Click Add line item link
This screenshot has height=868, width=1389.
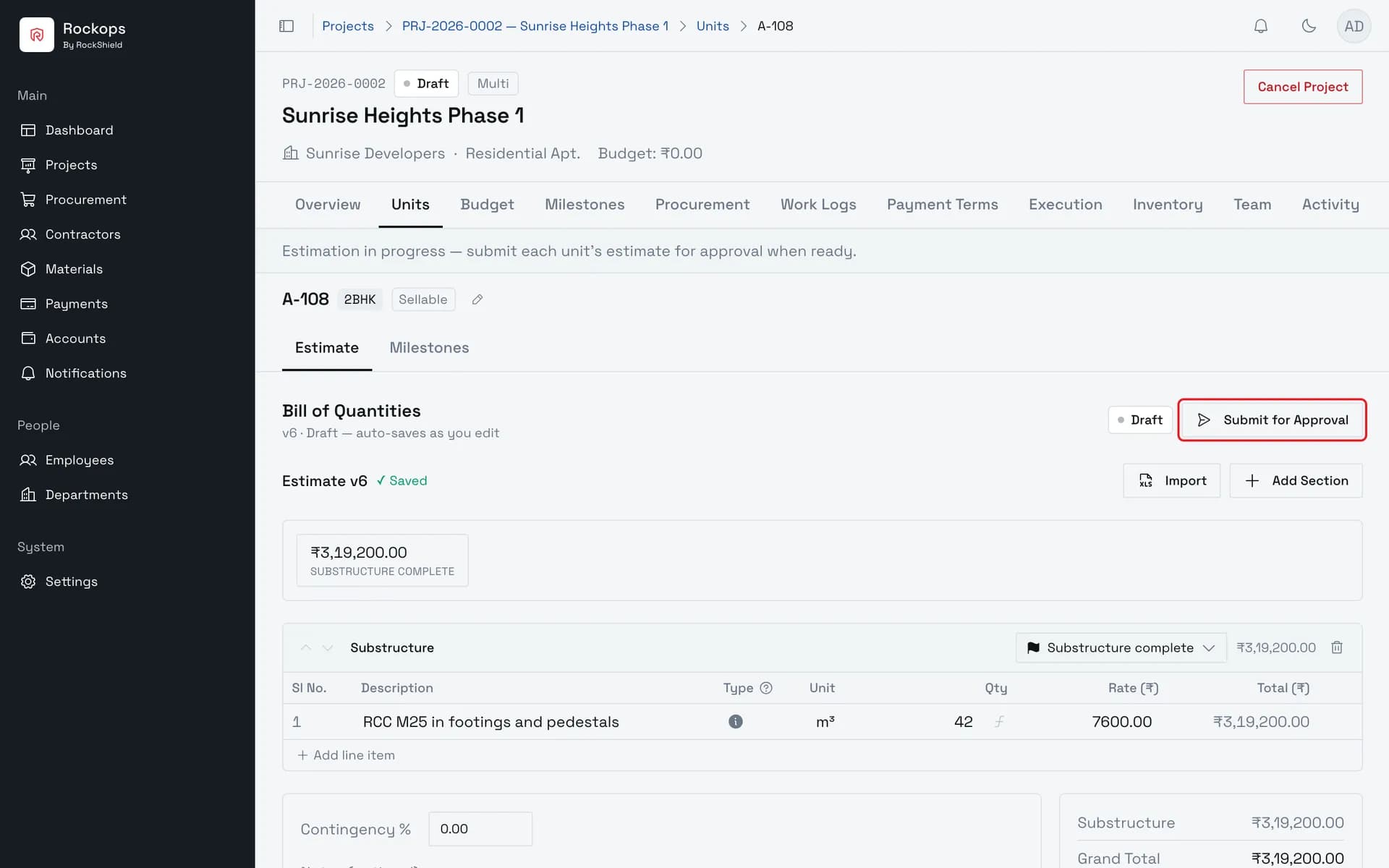pyautogui.click(x=346, y=755)
